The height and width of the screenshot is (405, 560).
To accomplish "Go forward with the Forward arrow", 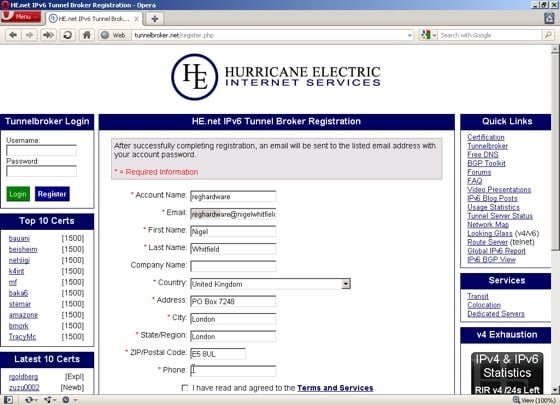I will point(30,35).
